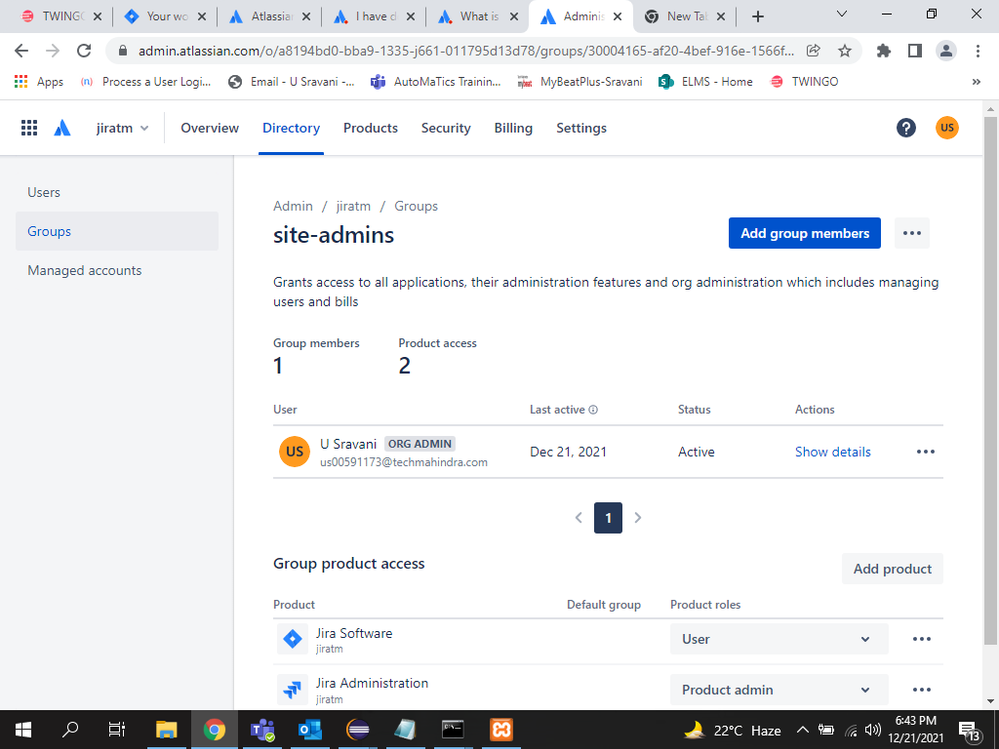Screen dimensions: 999x749
Task: Select the Directory tab
Action: pyautogui.click(x=291, y=128)
